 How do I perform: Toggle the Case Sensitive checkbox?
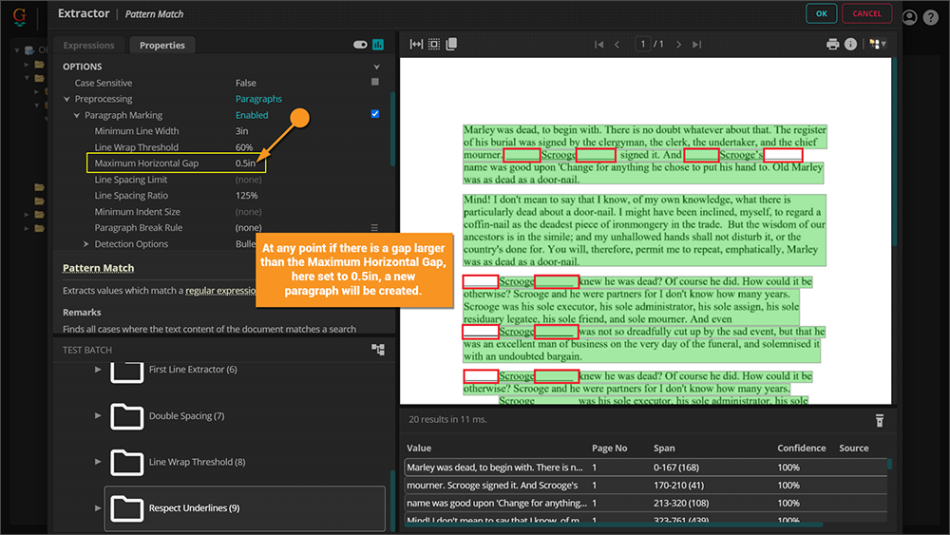pos(375,82)
